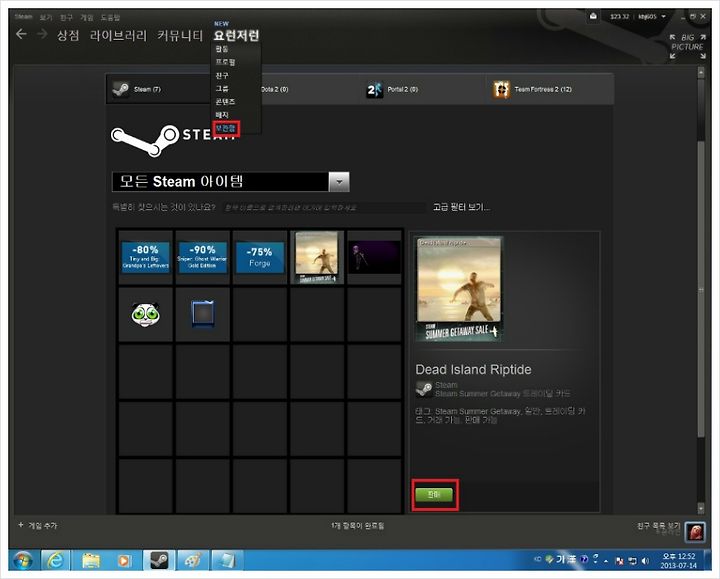The width and height of the screenshot is (720, 579).
Task: Open the 커뮤니티 community section
Action: (180, 35)
